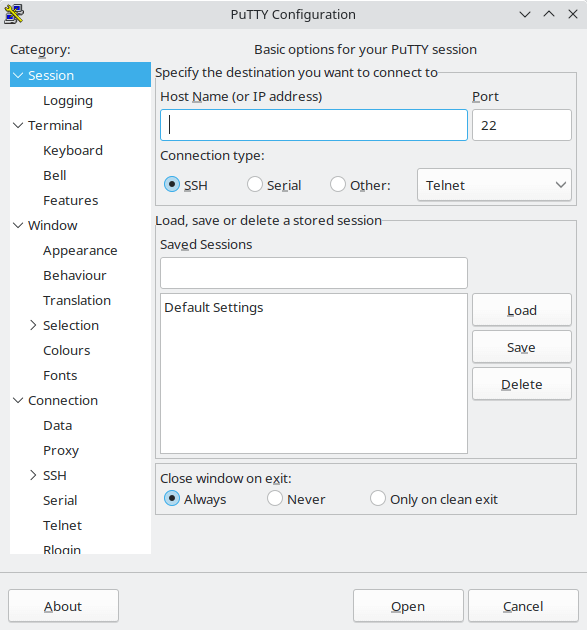
Task: Collapse the Window category chevron
Action: pos(18,225)
